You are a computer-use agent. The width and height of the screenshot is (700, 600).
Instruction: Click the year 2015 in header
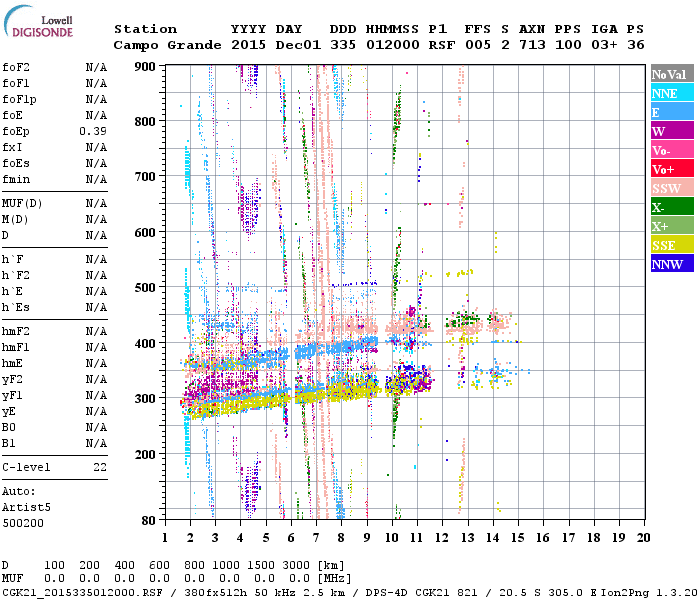click(x=248, y=45)
